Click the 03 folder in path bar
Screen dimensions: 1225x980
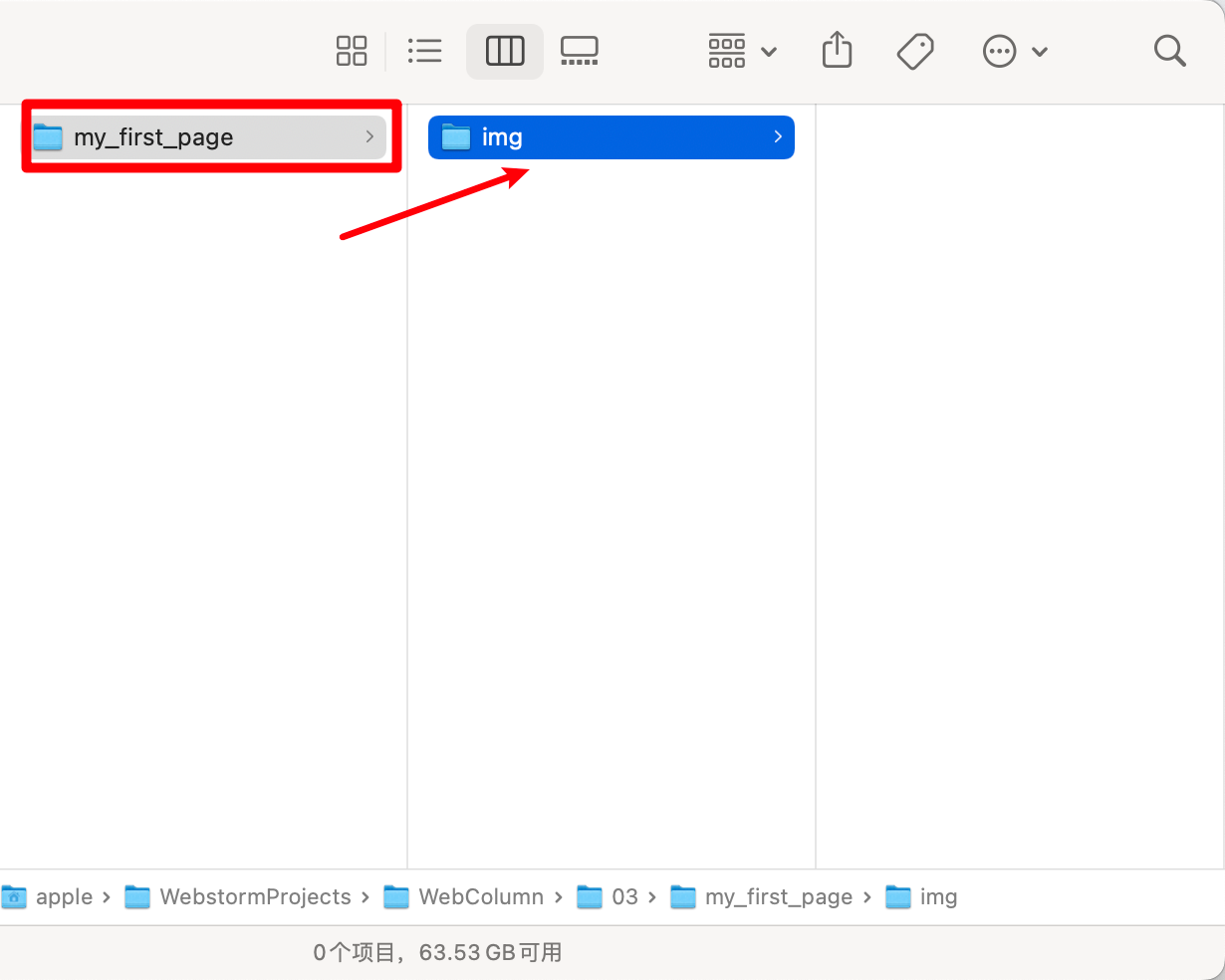(609, 897)
